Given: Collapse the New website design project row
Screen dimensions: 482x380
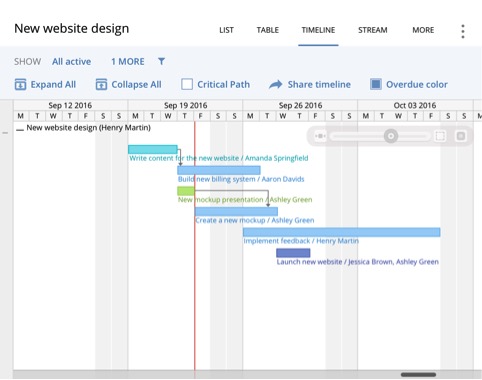Looking at the screenshot, I should 20,129.
